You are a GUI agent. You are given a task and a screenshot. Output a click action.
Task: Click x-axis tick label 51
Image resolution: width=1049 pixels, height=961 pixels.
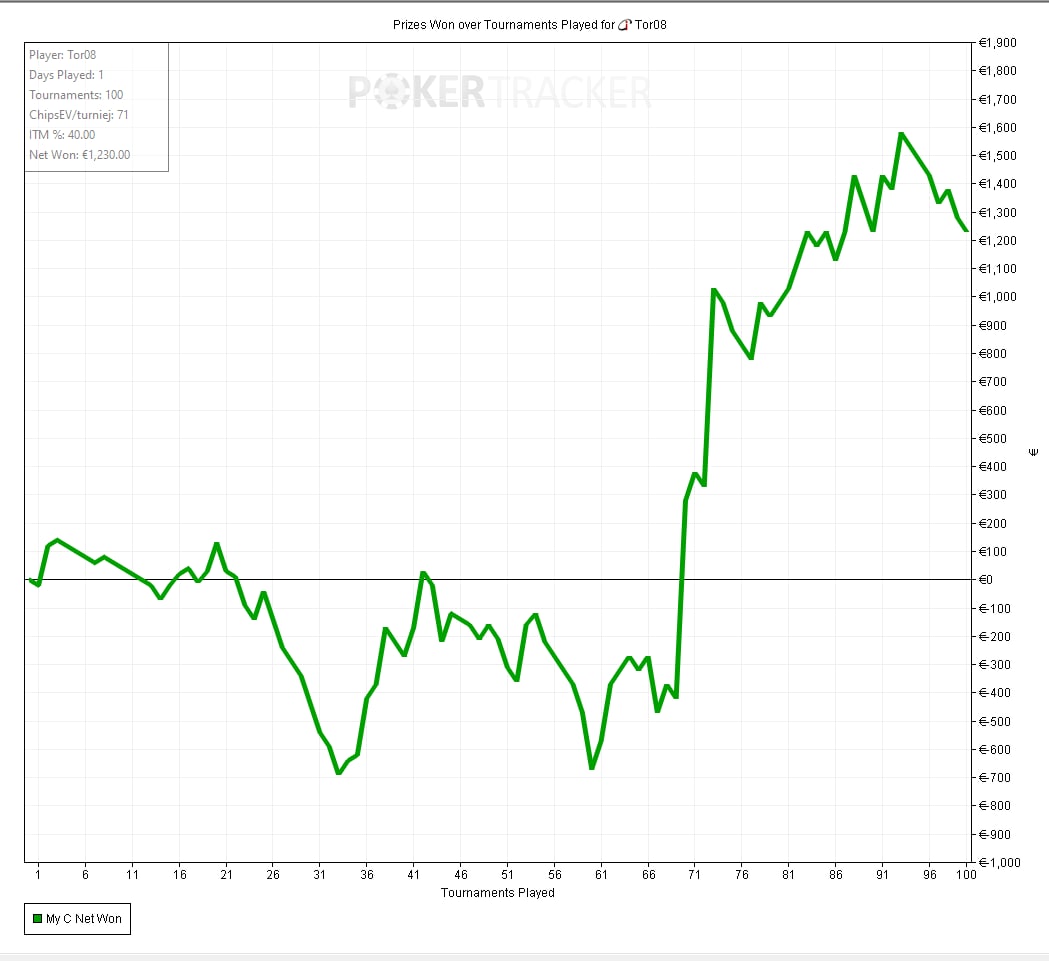point(507,875)
